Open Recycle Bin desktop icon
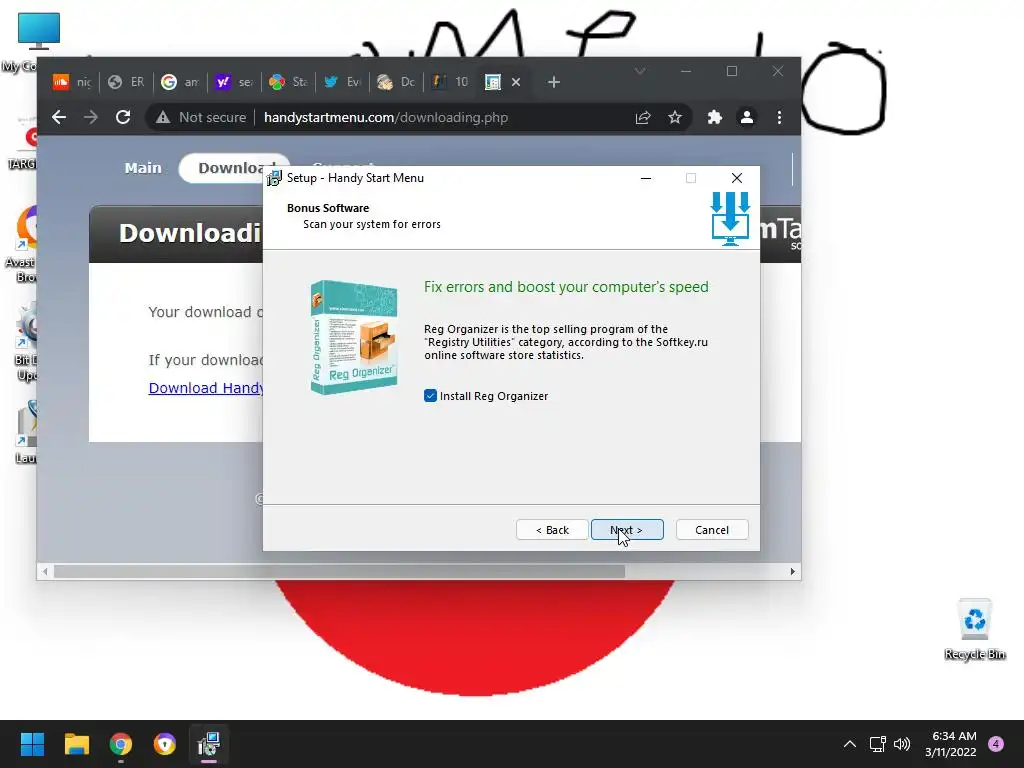1024x768 pixels. click(x=975, y=630)
